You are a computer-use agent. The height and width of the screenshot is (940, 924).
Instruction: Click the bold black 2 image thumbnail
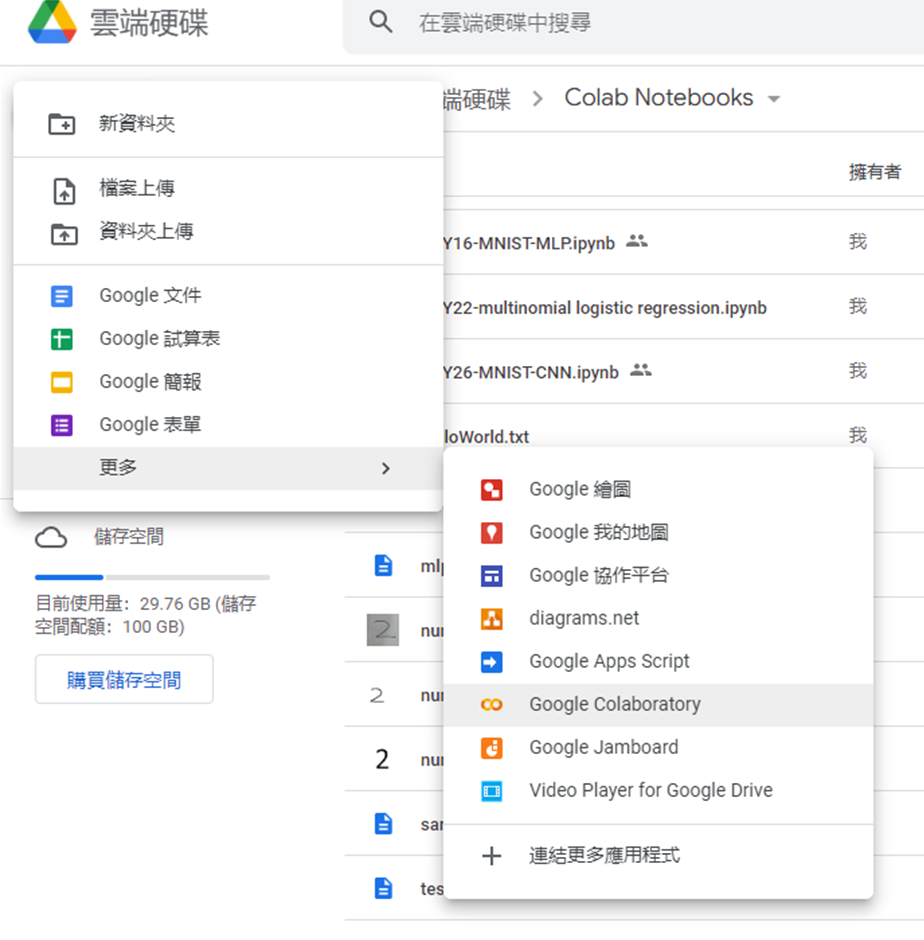(382, 759)
